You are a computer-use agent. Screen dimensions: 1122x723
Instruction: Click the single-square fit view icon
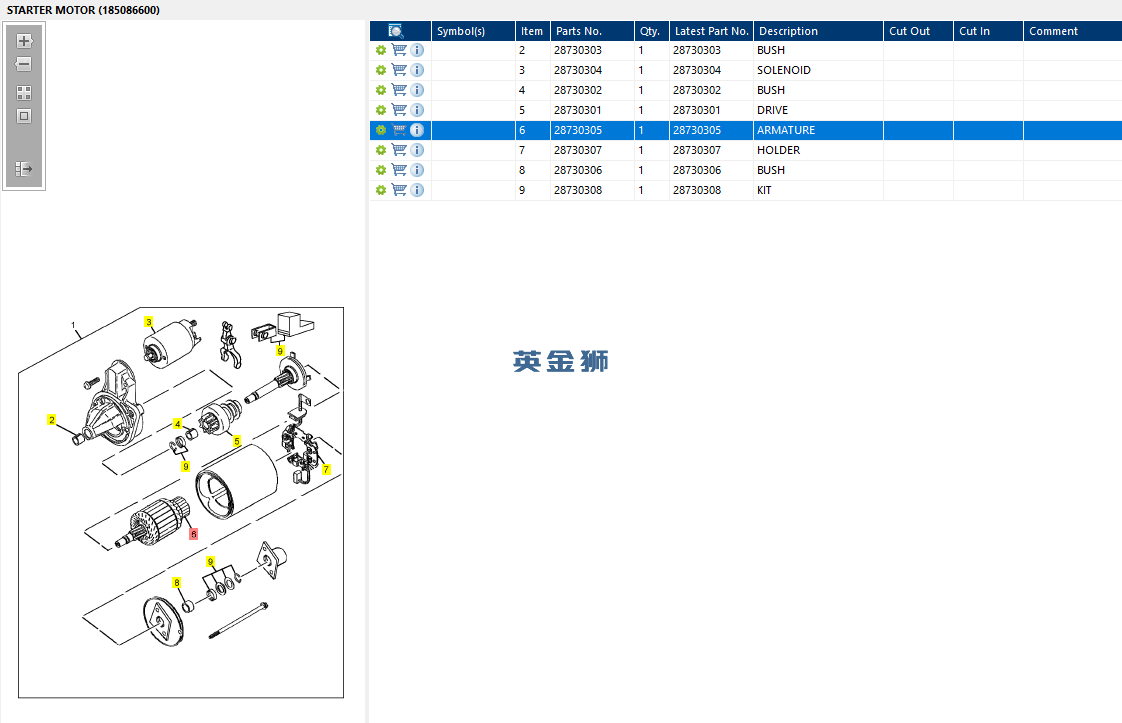(24, 116)
